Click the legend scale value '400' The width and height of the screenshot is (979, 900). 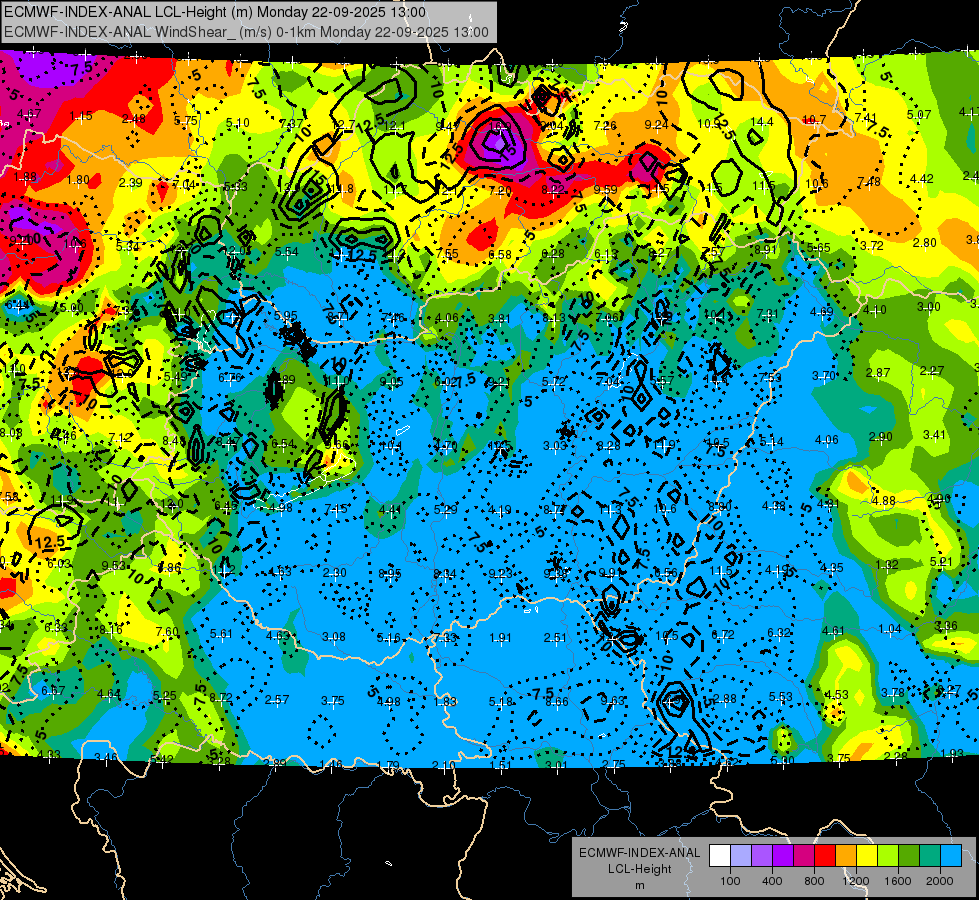[772, 881]
